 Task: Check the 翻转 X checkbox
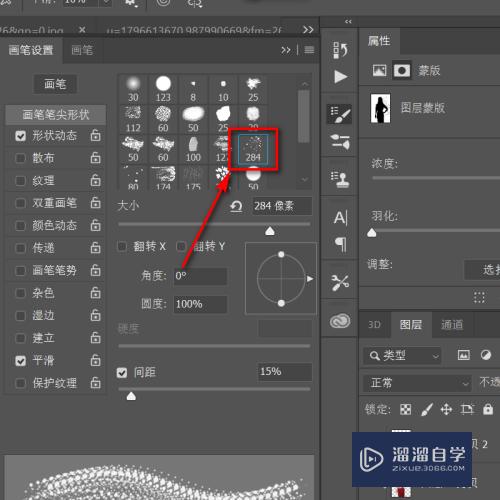click(x=122, y=247)
